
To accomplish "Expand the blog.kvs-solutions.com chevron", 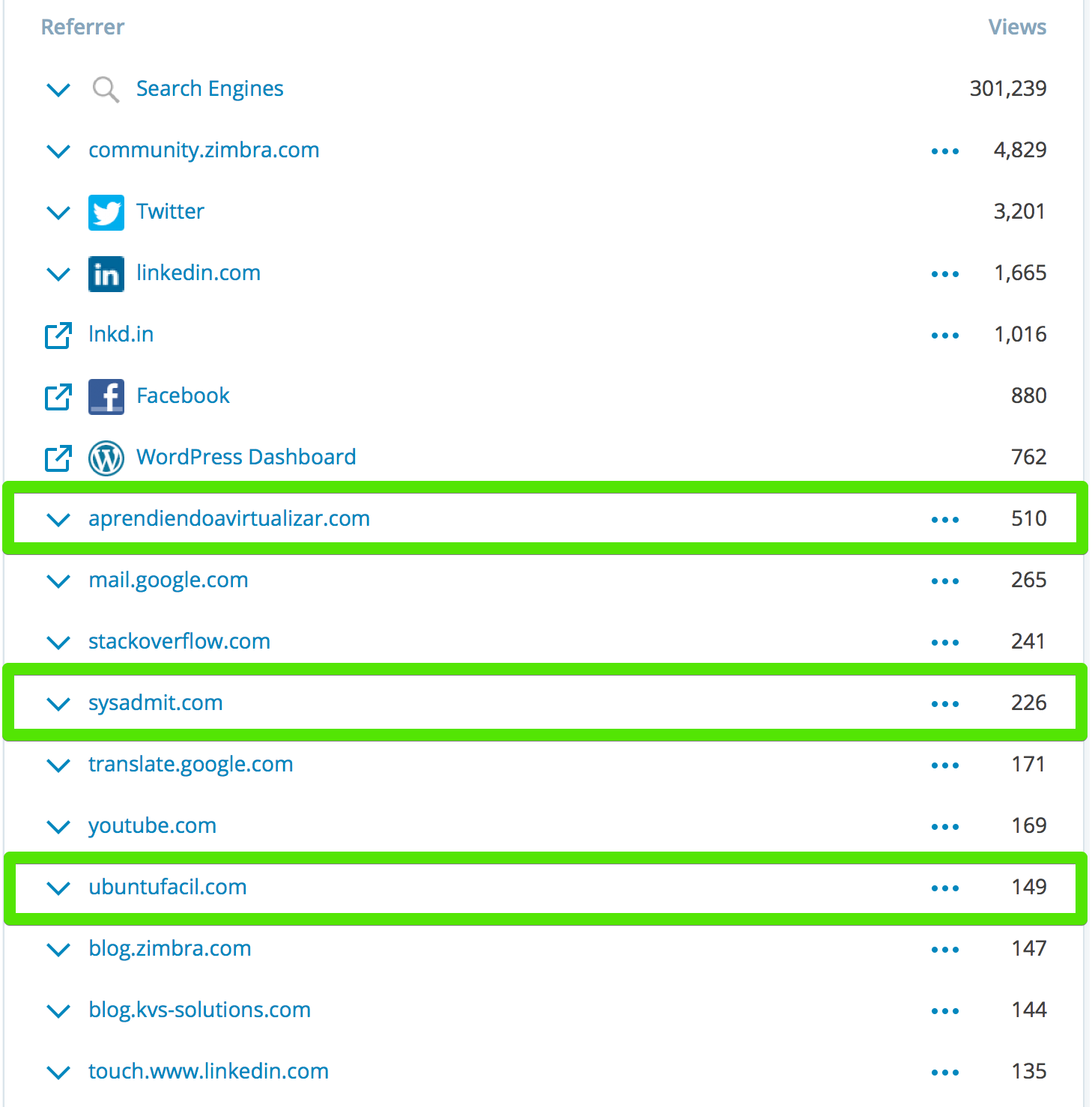I will pyautogui.click(x=58, y=1011).
